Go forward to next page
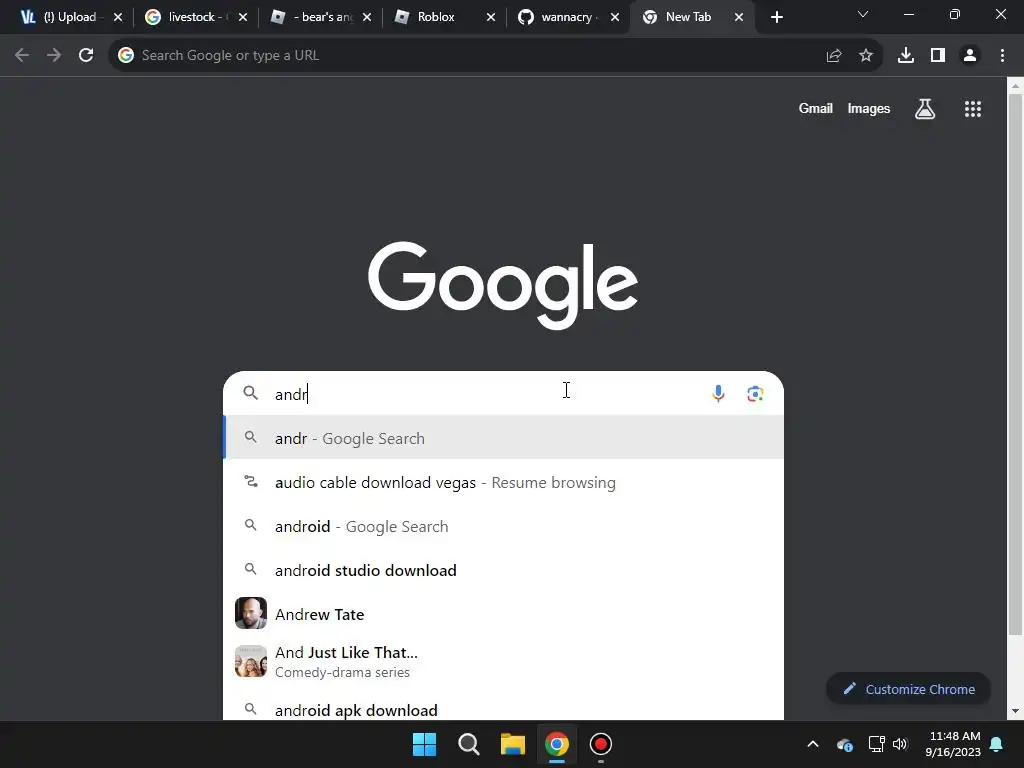This screenshot has height=768, width=1024. [54, 56]
